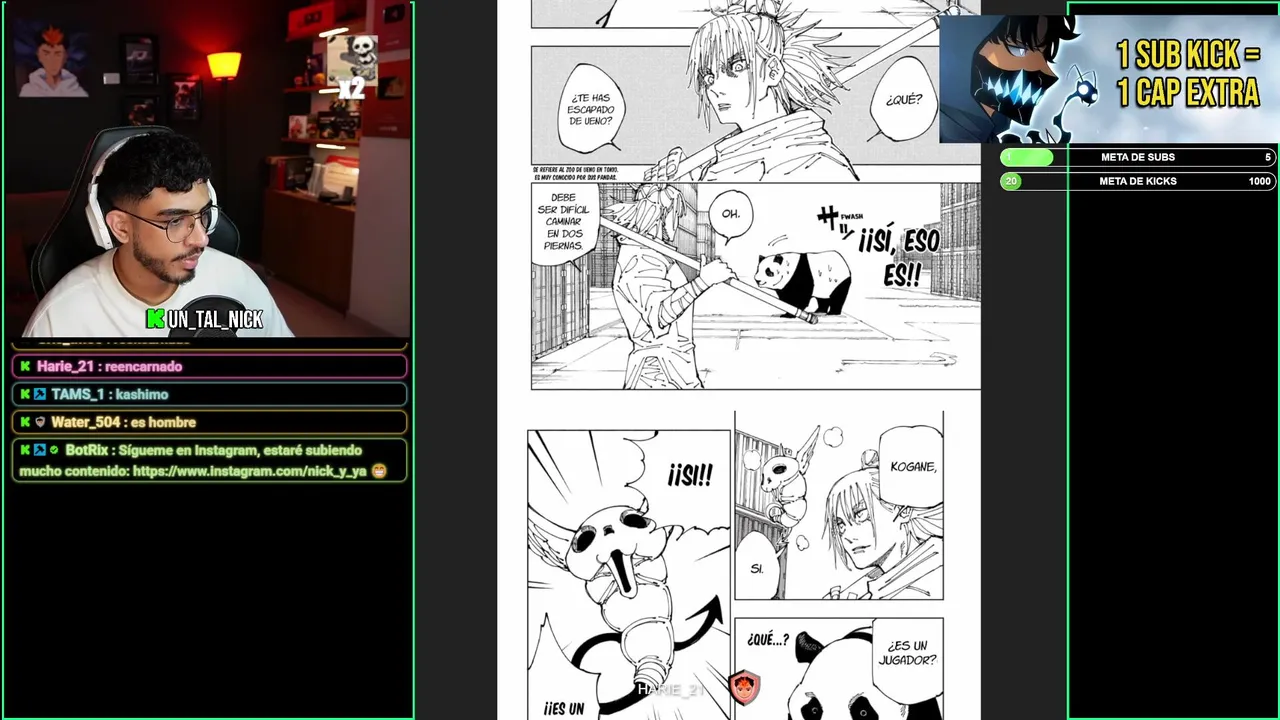Click the moderator hammer badge next to BotRix

tap(40, 450)
